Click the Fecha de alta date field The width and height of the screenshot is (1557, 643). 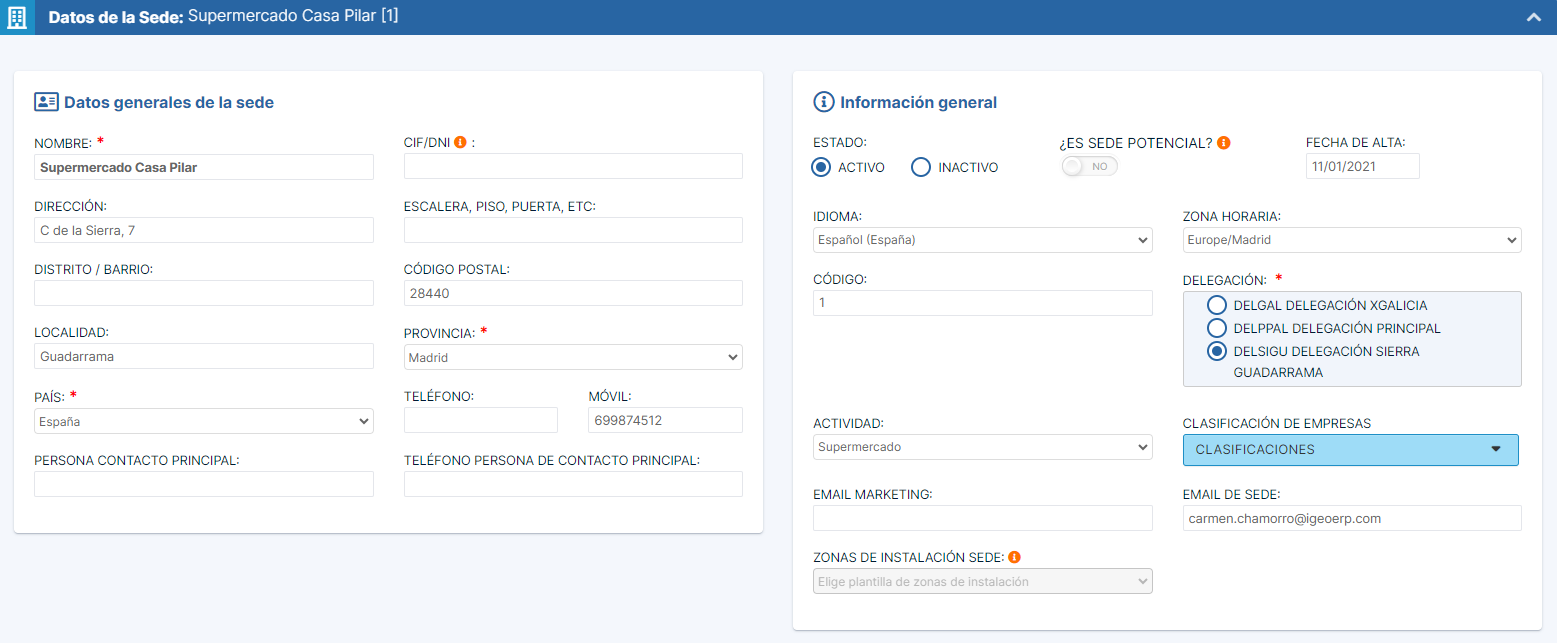(1362, 166)
